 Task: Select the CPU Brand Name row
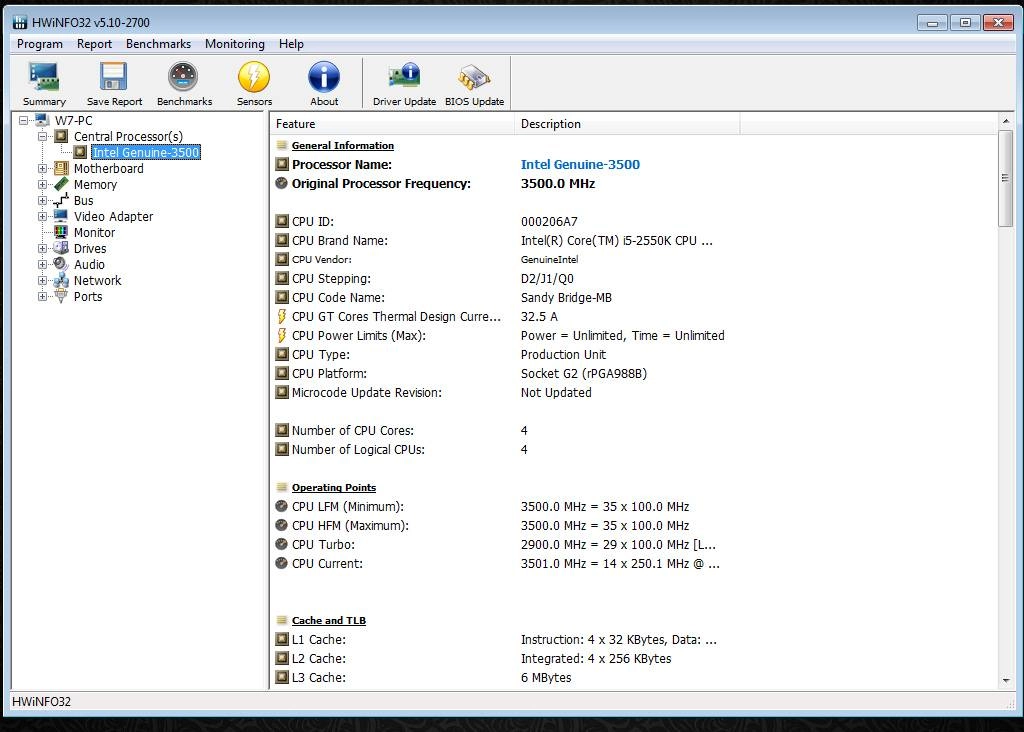pos(633,240)
